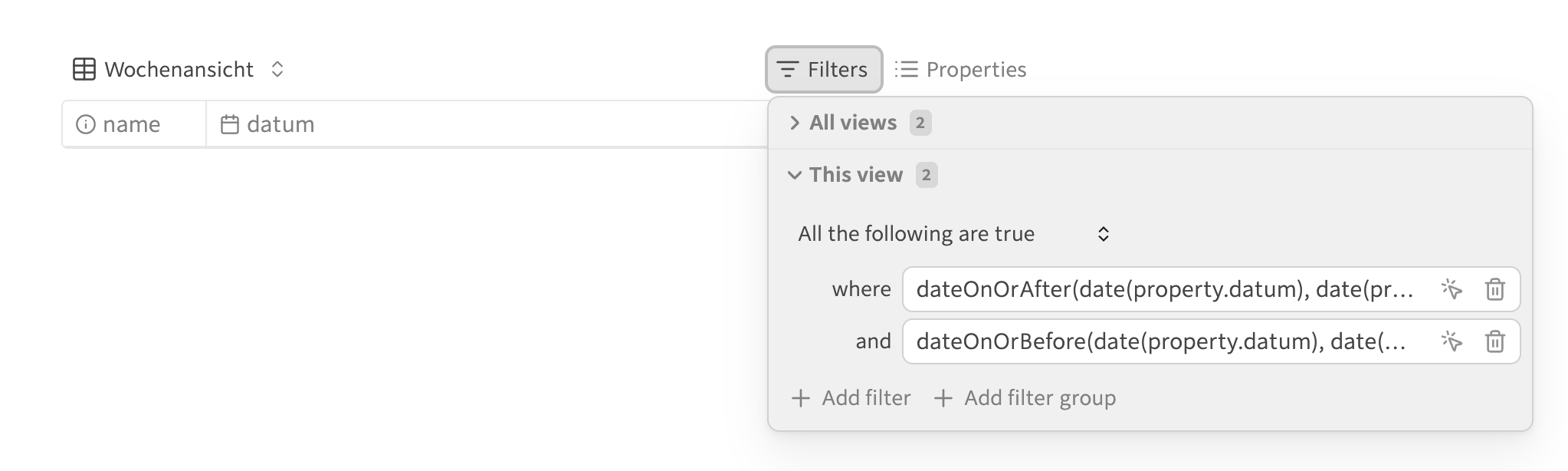Select the name column header
This screenshot has height=471, width=1568.
coord(134,124)
